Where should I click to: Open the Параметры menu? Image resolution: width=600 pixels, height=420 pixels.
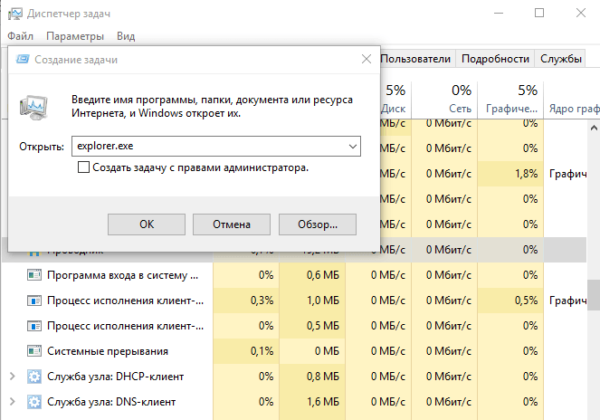[75, 36]
